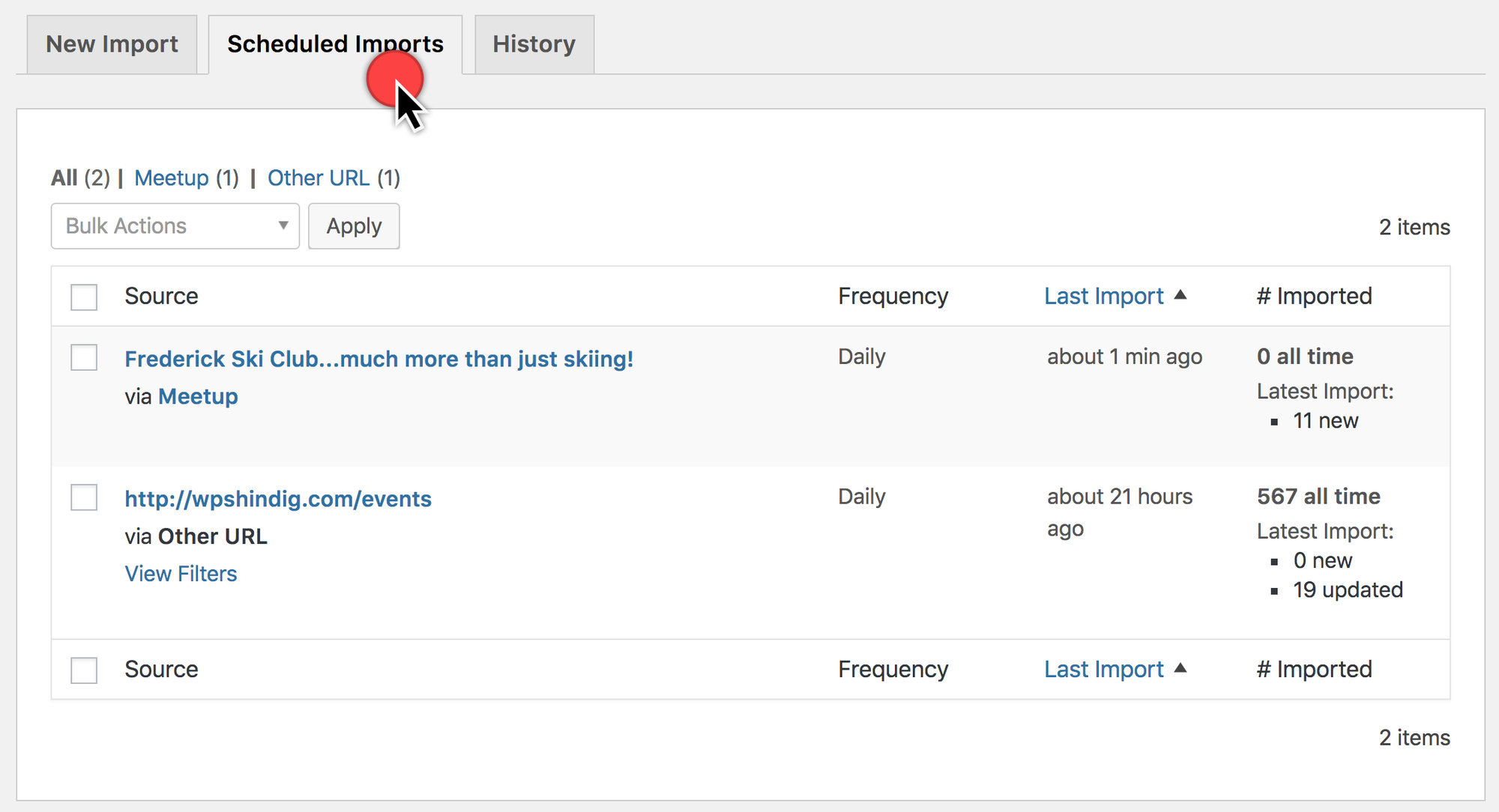The width and height of the screenshot is (1499, 812).
Task: Show All scheduled imports
Action: (64, 178)
